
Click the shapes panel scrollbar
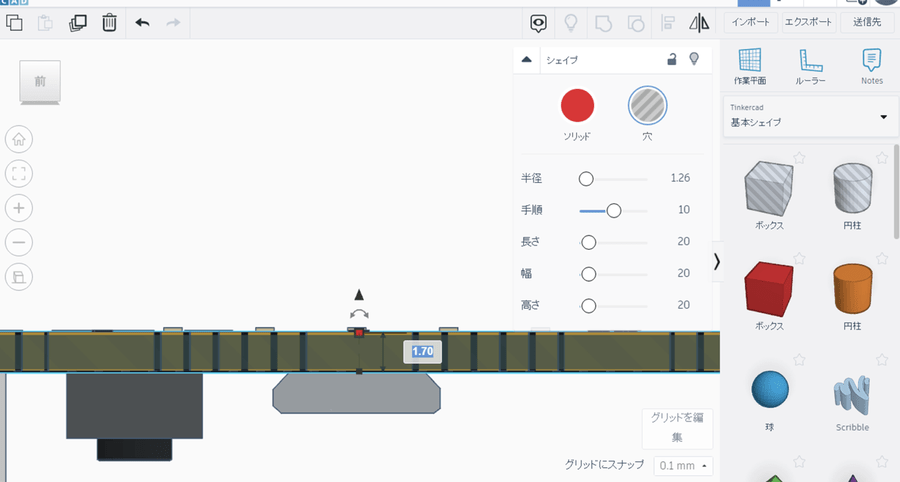[896, 192]
